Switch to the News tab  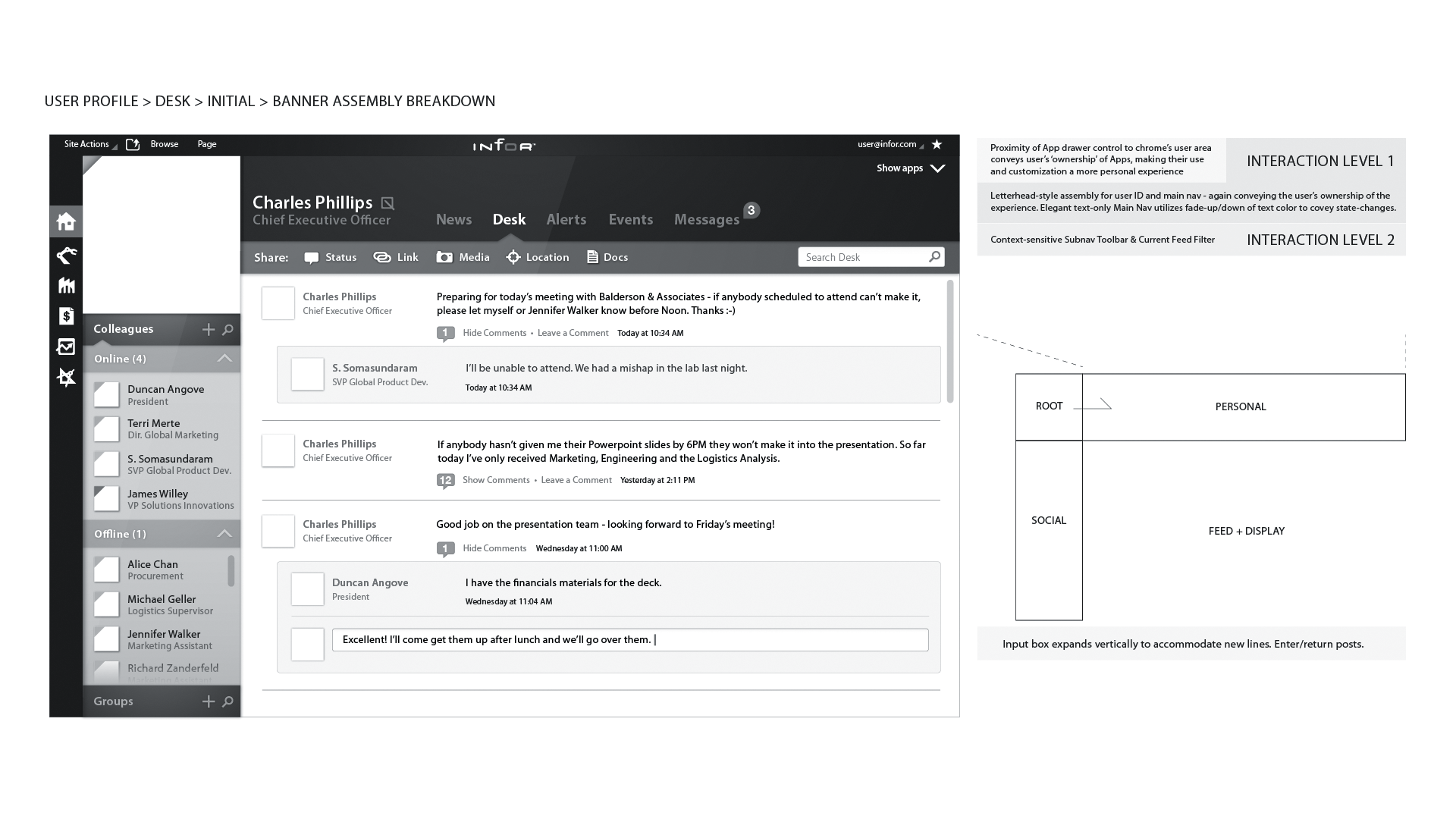pyautogui.click(x=453, y=219)
